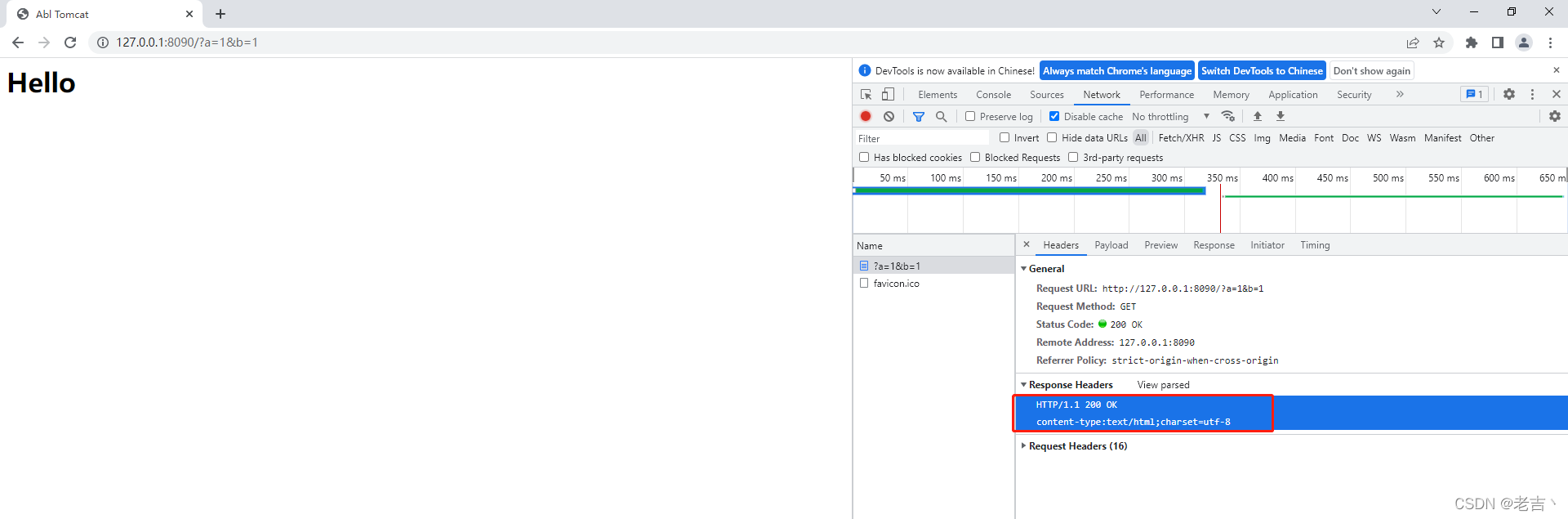Viewport: 1568px width, 519px height.
Task: View site information icon in address bar
Action: coord(103,43)
